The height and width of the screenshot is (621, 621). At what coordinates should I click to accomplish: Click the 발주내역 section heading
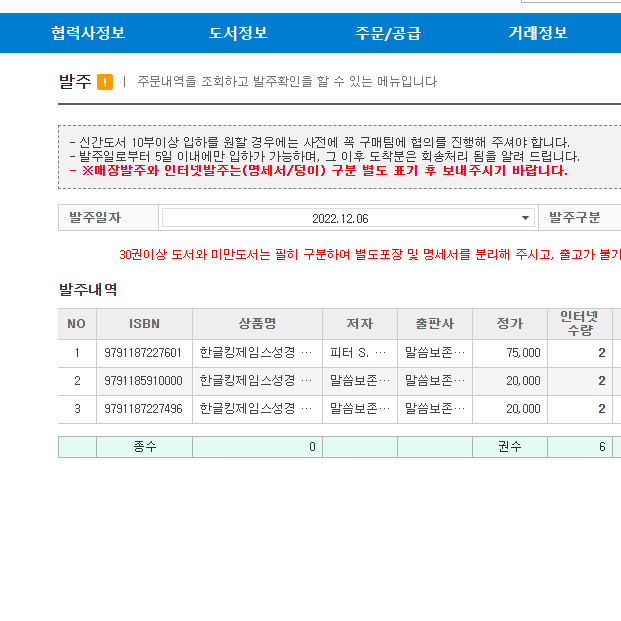click(88, 289)
